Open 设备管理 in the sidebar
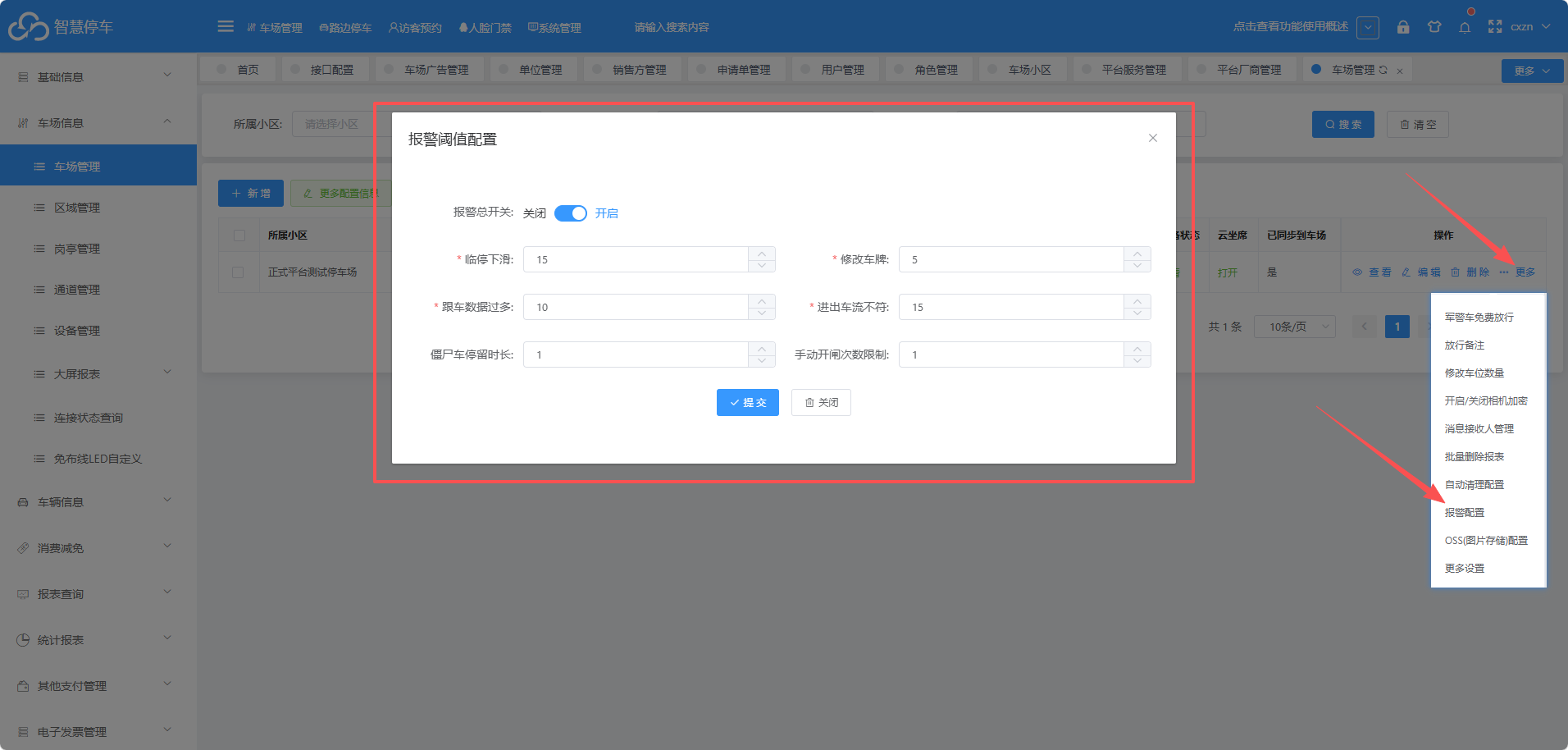Viewport: 1568px width, 750px height. pyautogui.click(x=98, y=331)
